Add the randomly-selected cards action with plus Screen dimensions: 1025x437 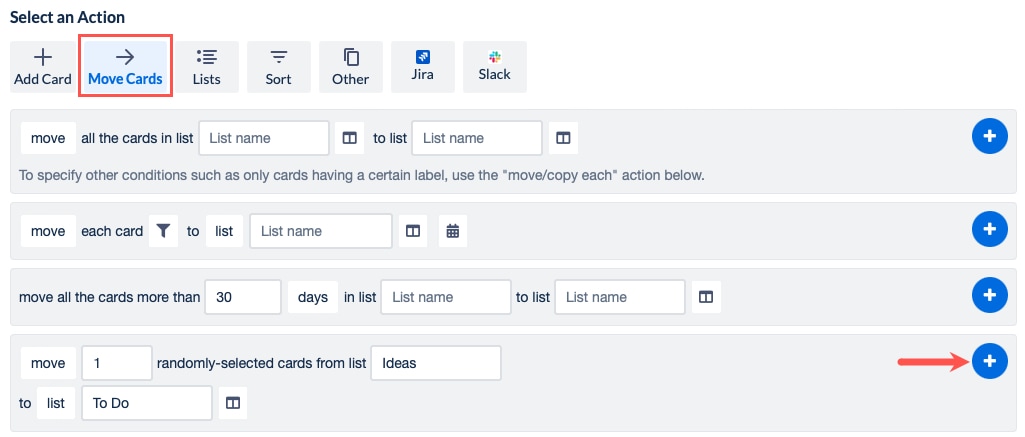[989, 362]
